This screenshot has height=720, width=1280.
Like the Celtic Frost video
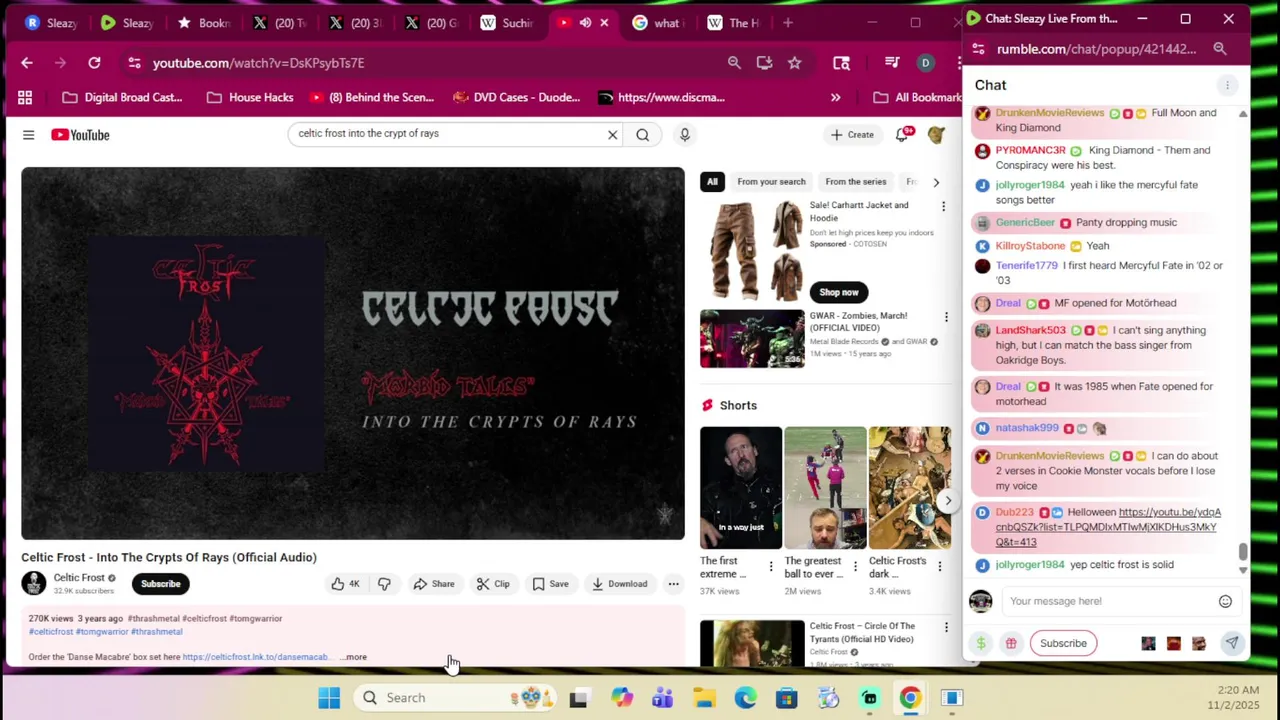tap(345, 584)
